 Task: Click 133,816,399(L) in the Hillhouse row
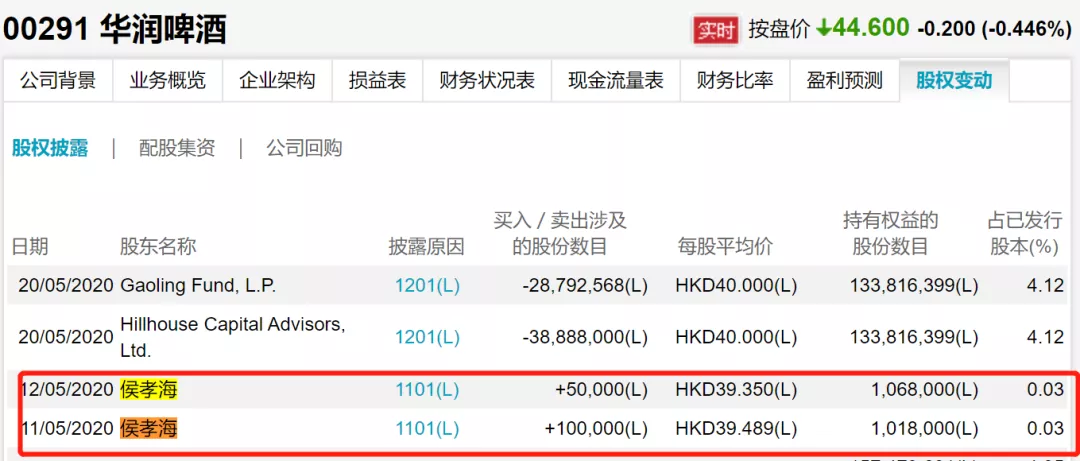click(916, 337)
